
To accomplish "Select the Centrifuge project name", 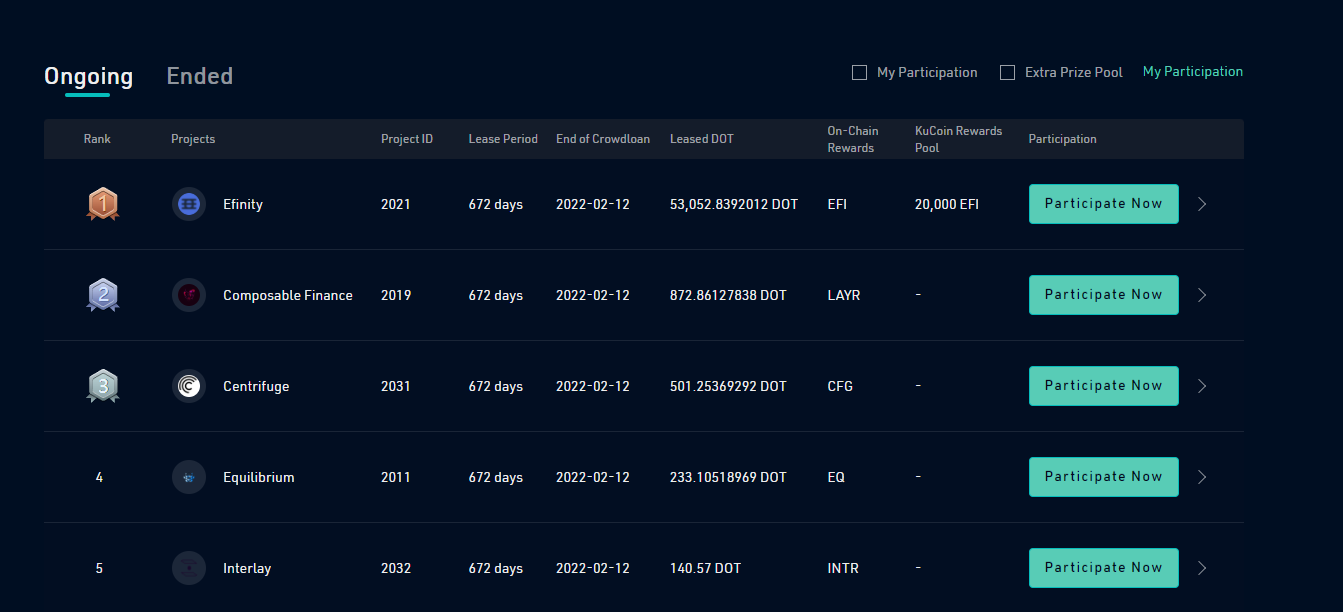I will click(x=256, y=386).
